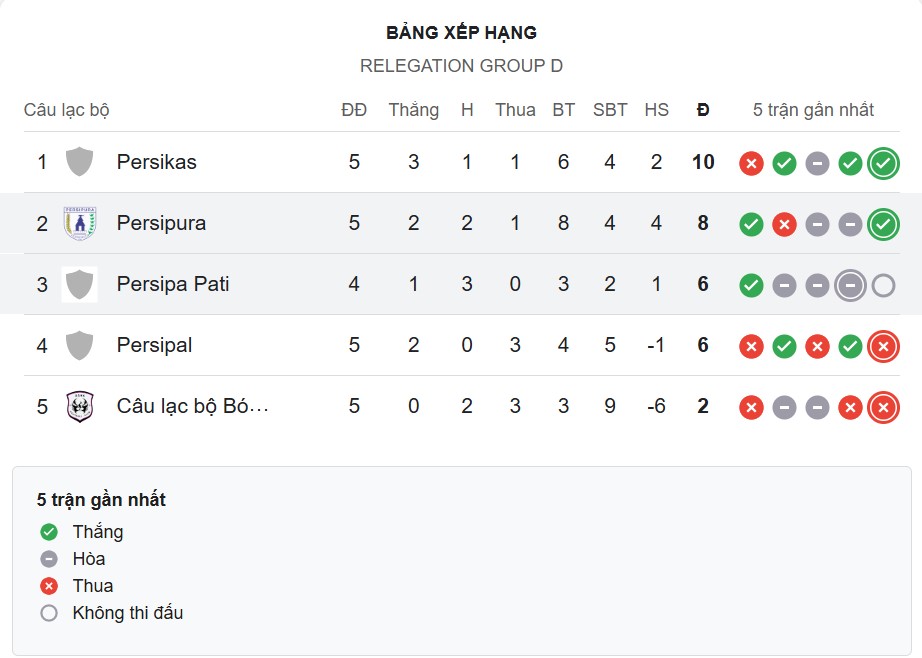Screen dimensions: 922x658
Task: Select the Persikas shield badge icon
Action: 79,162
